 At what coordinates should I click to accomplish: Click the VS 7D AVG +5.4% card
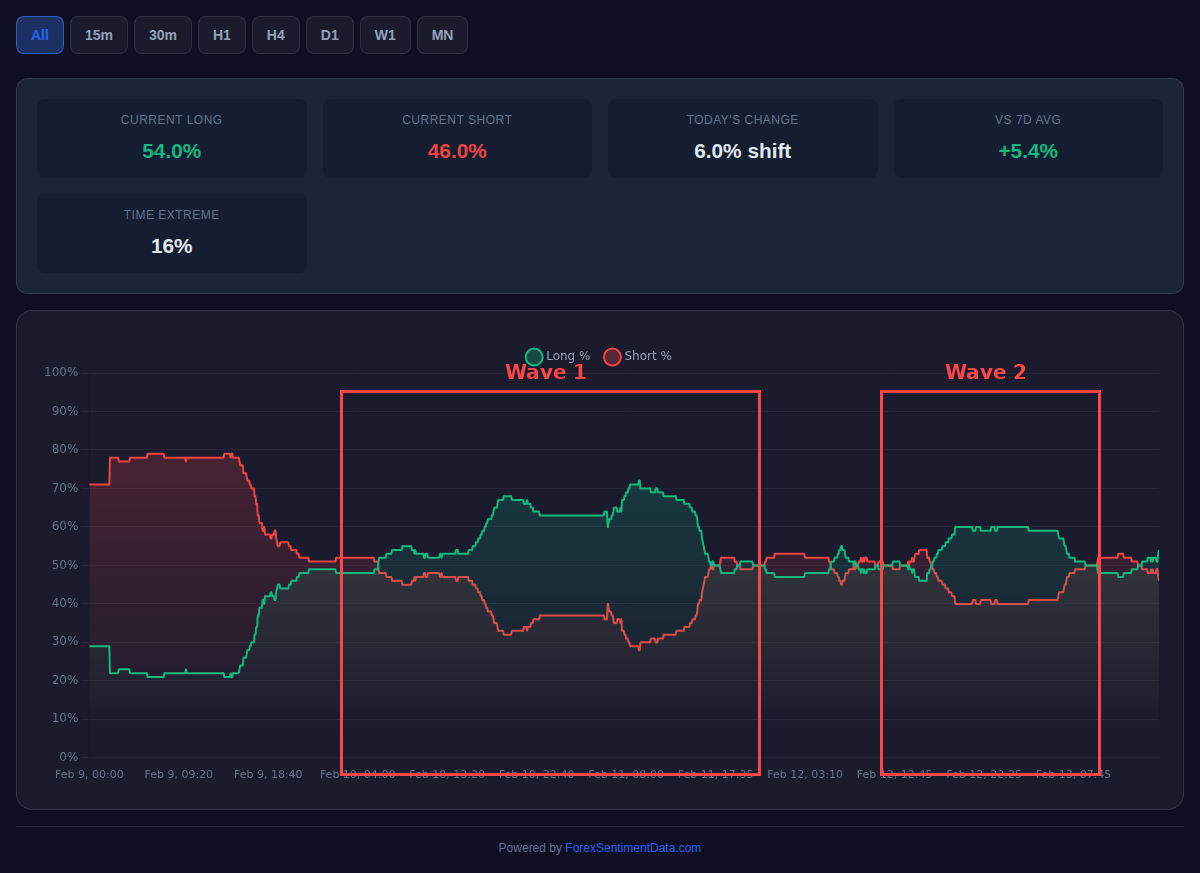tap(1028, 137)
